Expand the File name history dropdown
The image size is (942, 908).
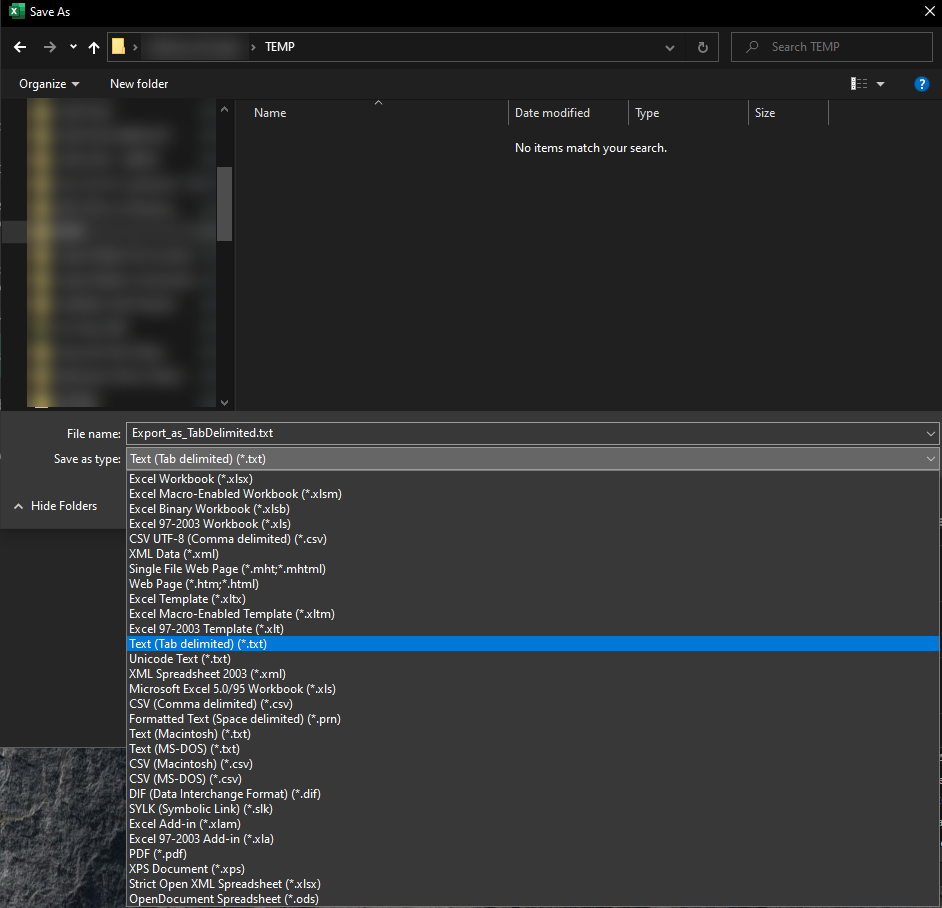(931, 434)
